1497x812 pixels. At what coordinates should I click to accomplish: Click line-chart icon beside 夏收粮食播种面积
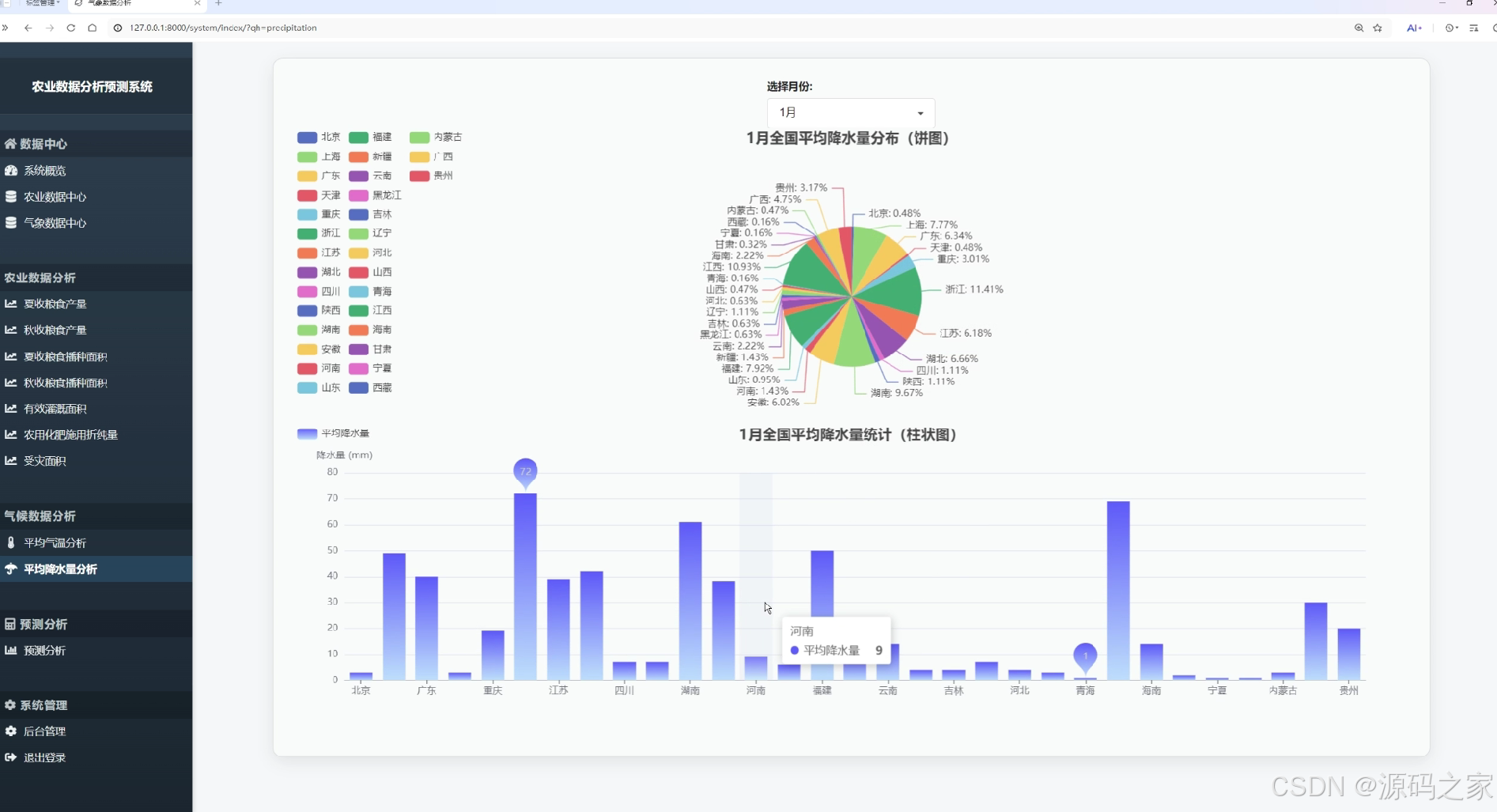tap(11, 357)
